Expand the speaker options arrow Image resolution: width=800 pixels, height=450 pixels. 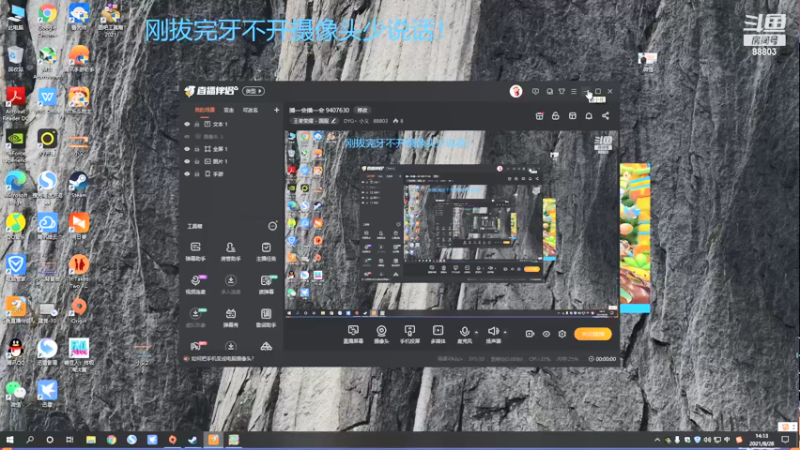(x=505, y=332)
